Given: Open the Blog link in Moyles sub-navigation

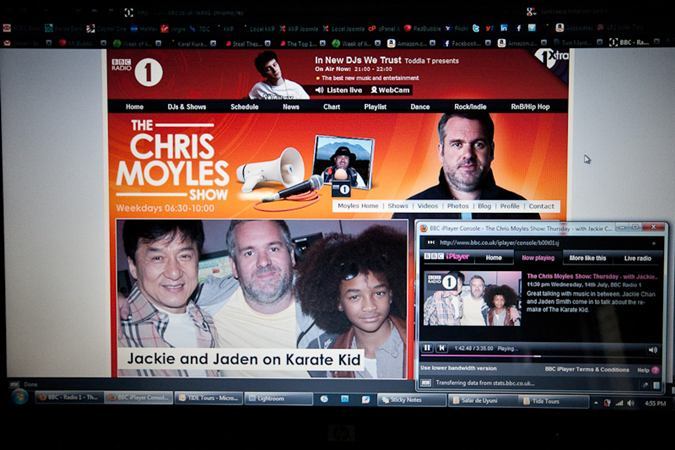Looking at the screenshot, I should click(484, 206).
